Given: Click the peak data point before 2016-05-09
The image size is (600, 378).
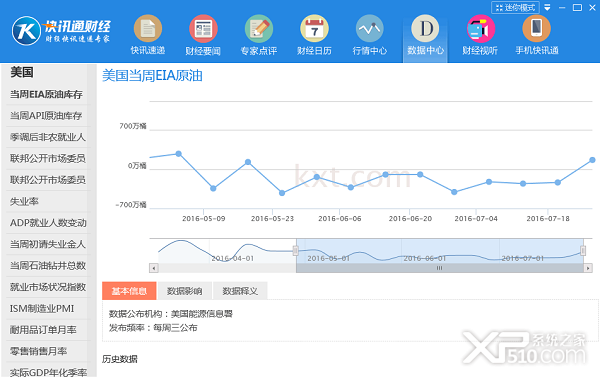Looking at the screenshot, I should [178, 154].
